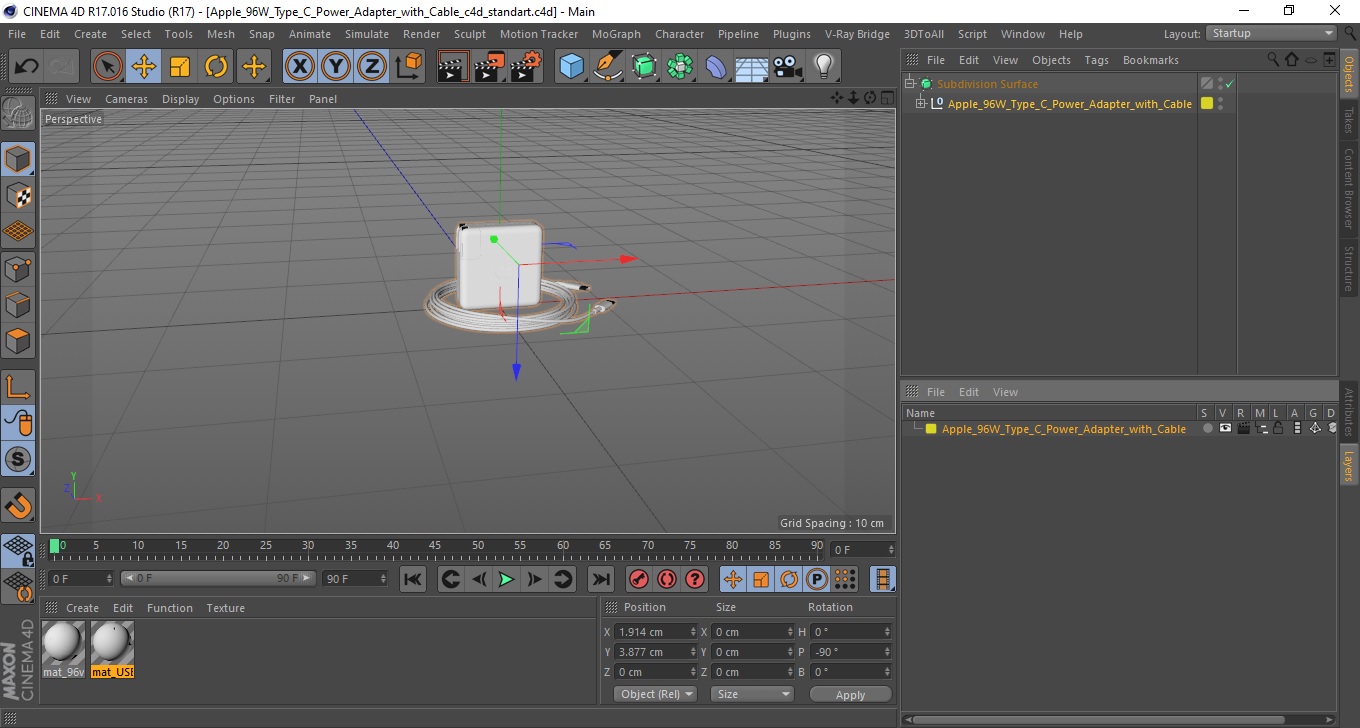The width and height of the screenshot is (1360, 728).
Task: Expand the Apple_96W_Type_C_Power_Adapter_with_Cable object tree
Action: click(921, 104)
